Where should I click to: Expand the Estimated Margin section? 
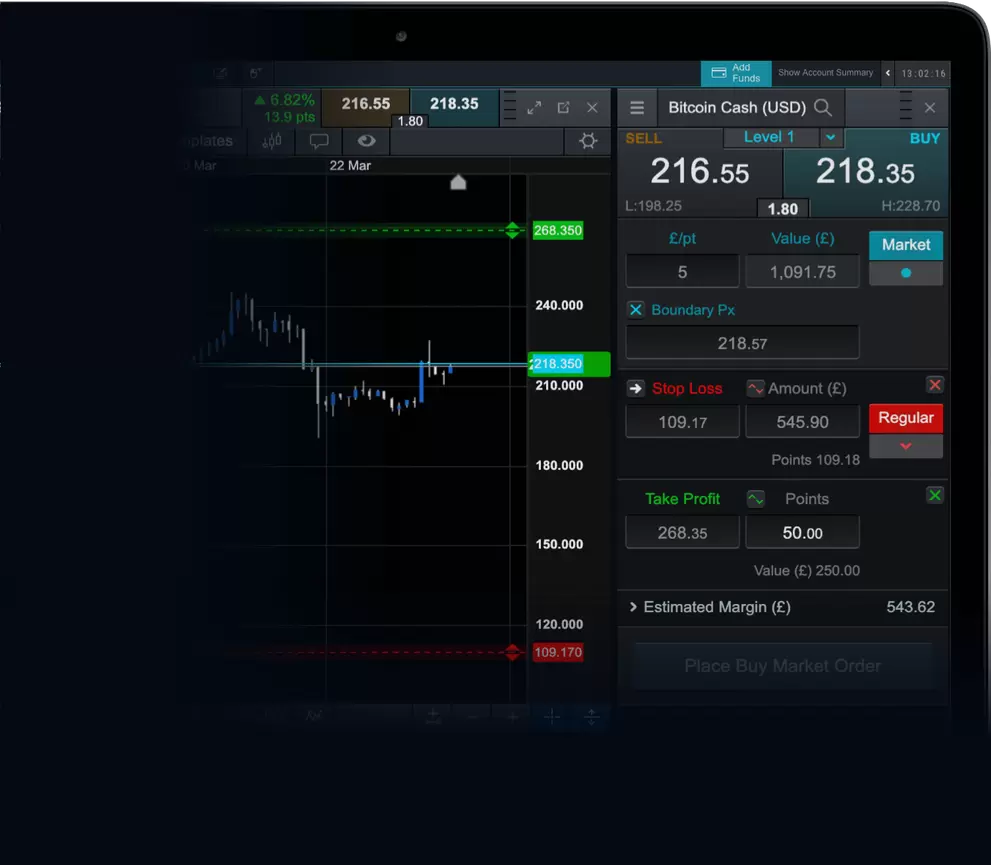pos(634,607)
